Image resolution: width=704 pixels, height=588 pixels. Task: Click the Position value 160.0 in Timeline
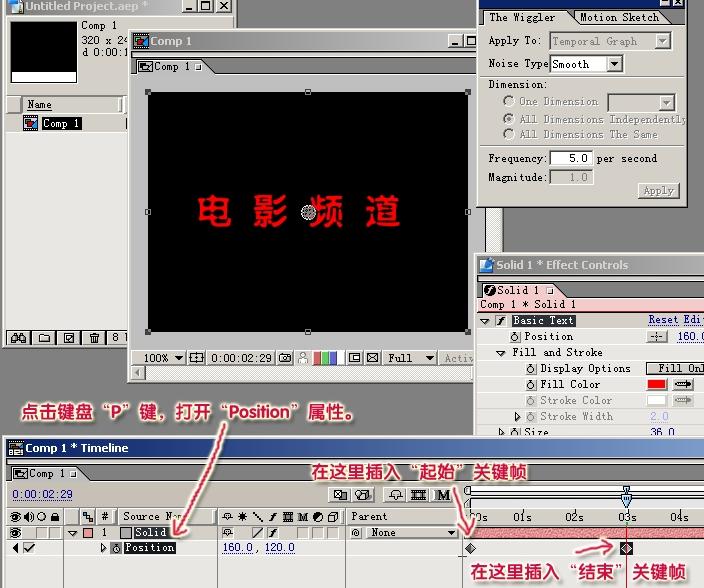[x=238, y=548]
